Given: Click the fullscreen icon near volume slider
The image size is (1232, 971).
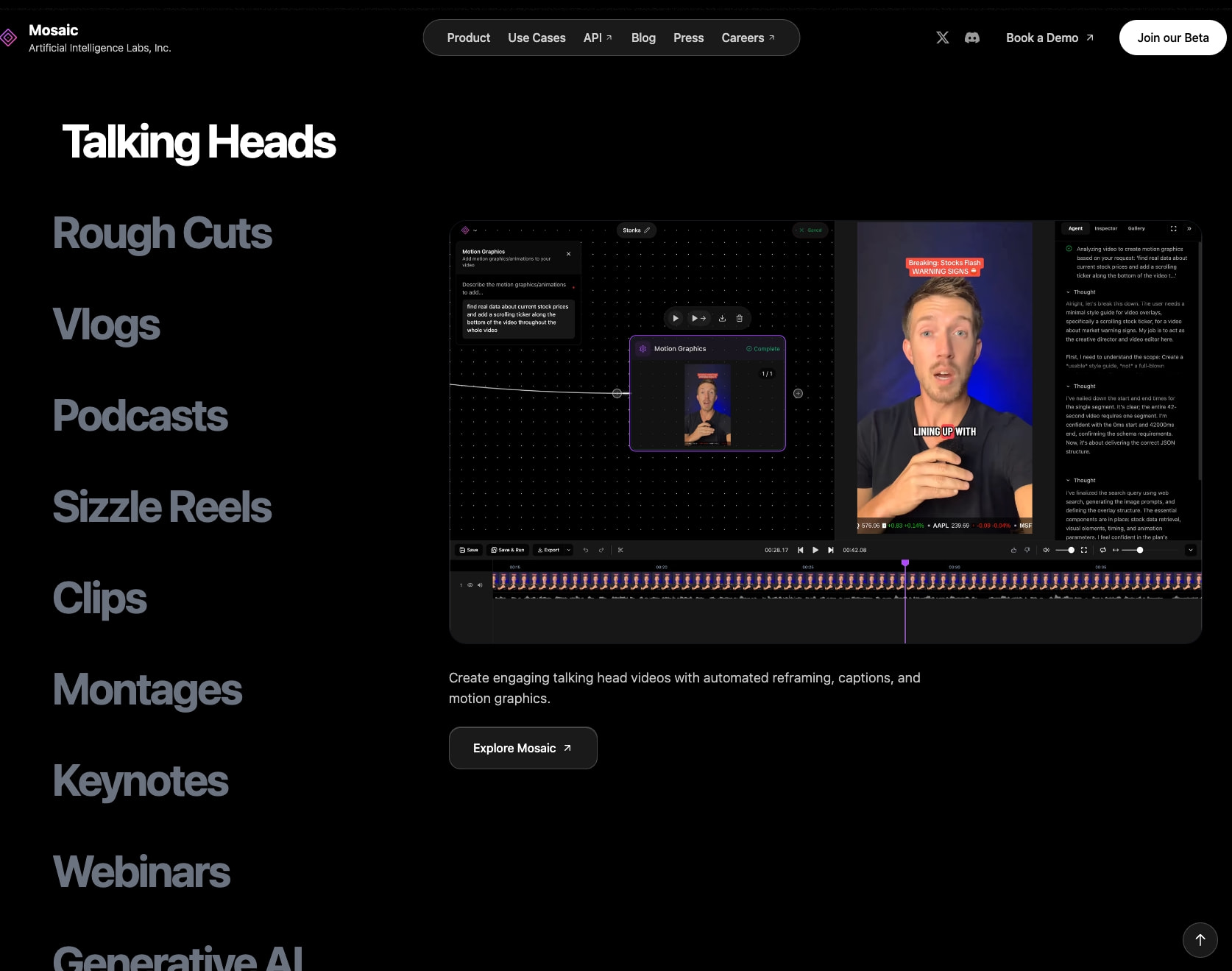Looking at the screenshot, I should pos(1083,550).
